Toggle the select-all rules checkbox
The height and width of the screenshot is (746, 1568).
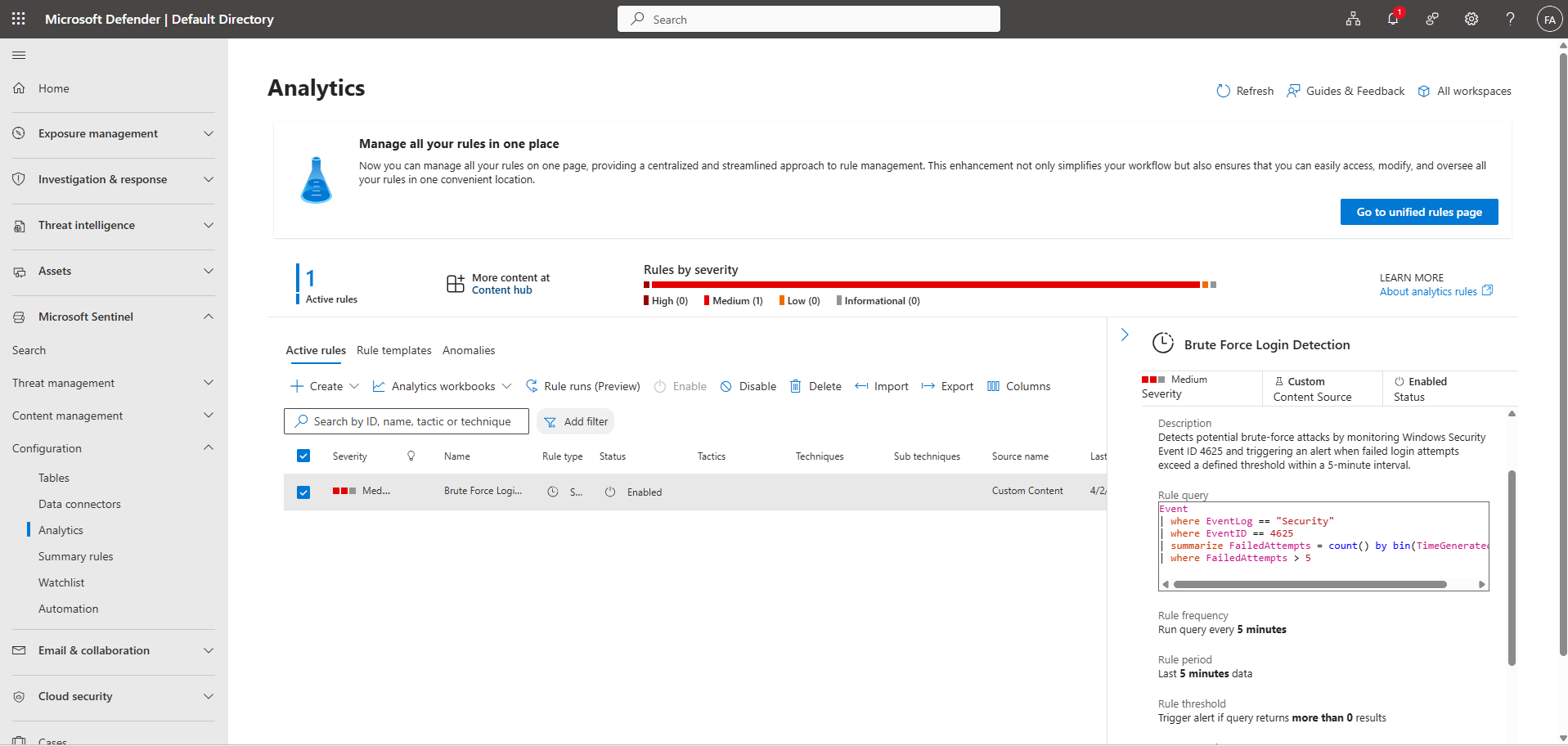click(303, 456)
